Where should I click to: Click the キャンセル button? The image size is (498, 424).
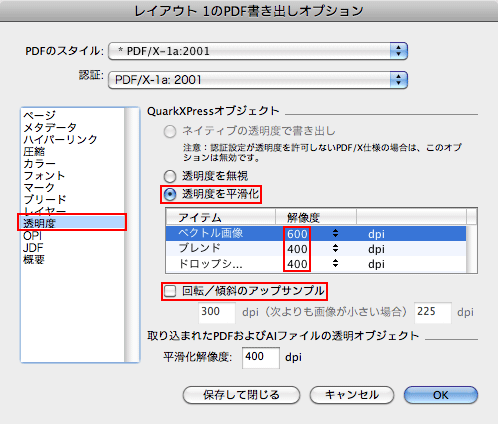tap(352, 395)
